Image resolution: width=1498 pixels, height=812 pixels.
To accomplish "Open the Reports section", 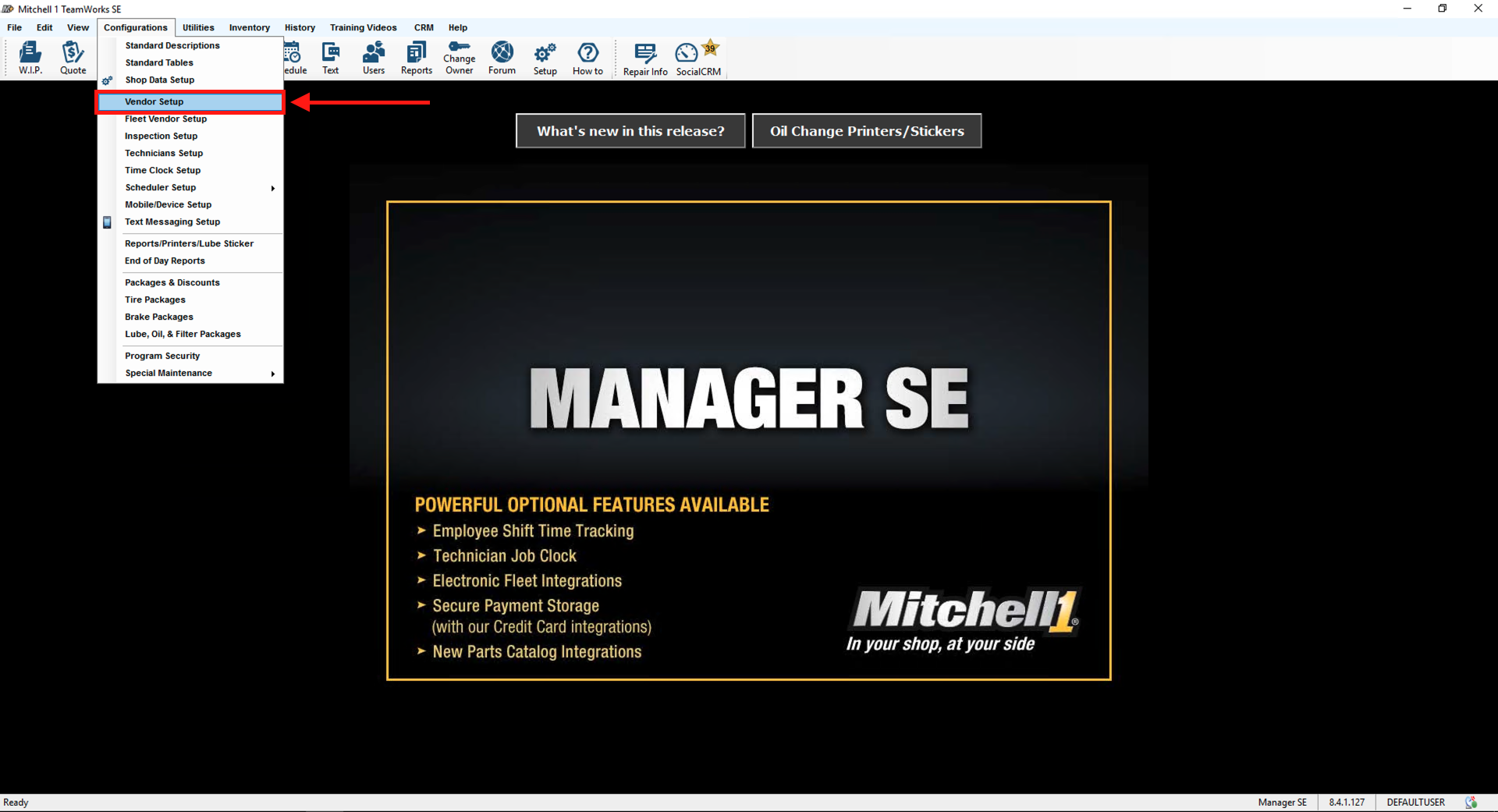I will point(416,58).
